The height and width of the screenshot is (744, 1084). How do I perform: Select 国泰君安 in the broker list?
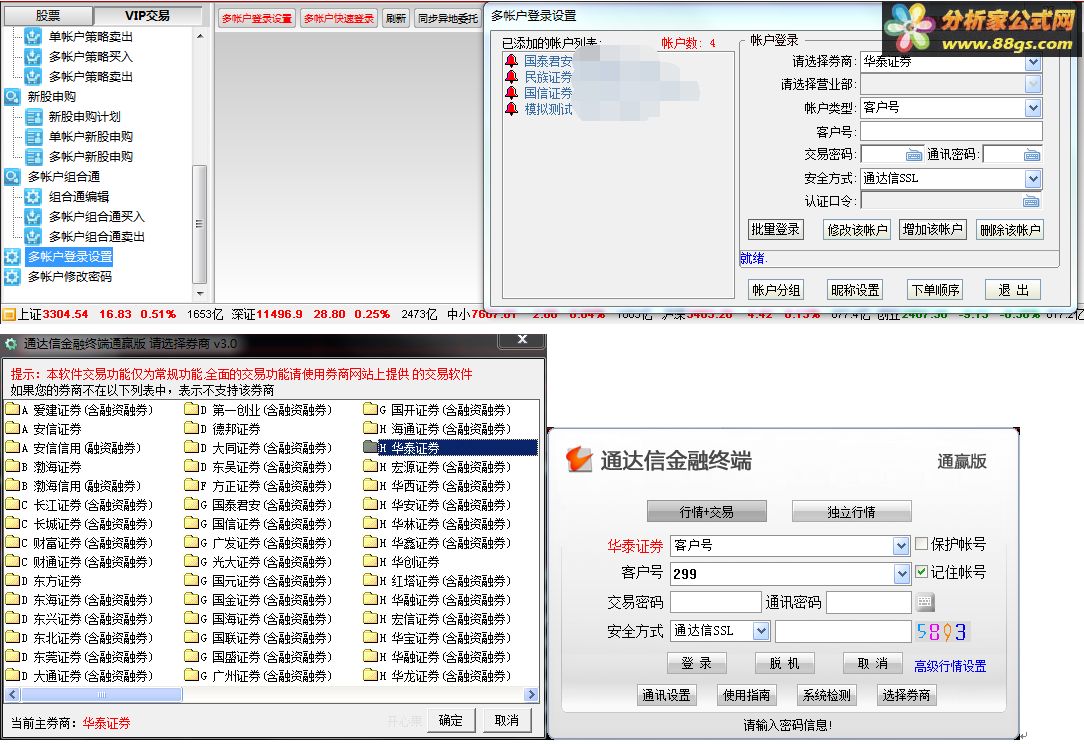[259, 505]
